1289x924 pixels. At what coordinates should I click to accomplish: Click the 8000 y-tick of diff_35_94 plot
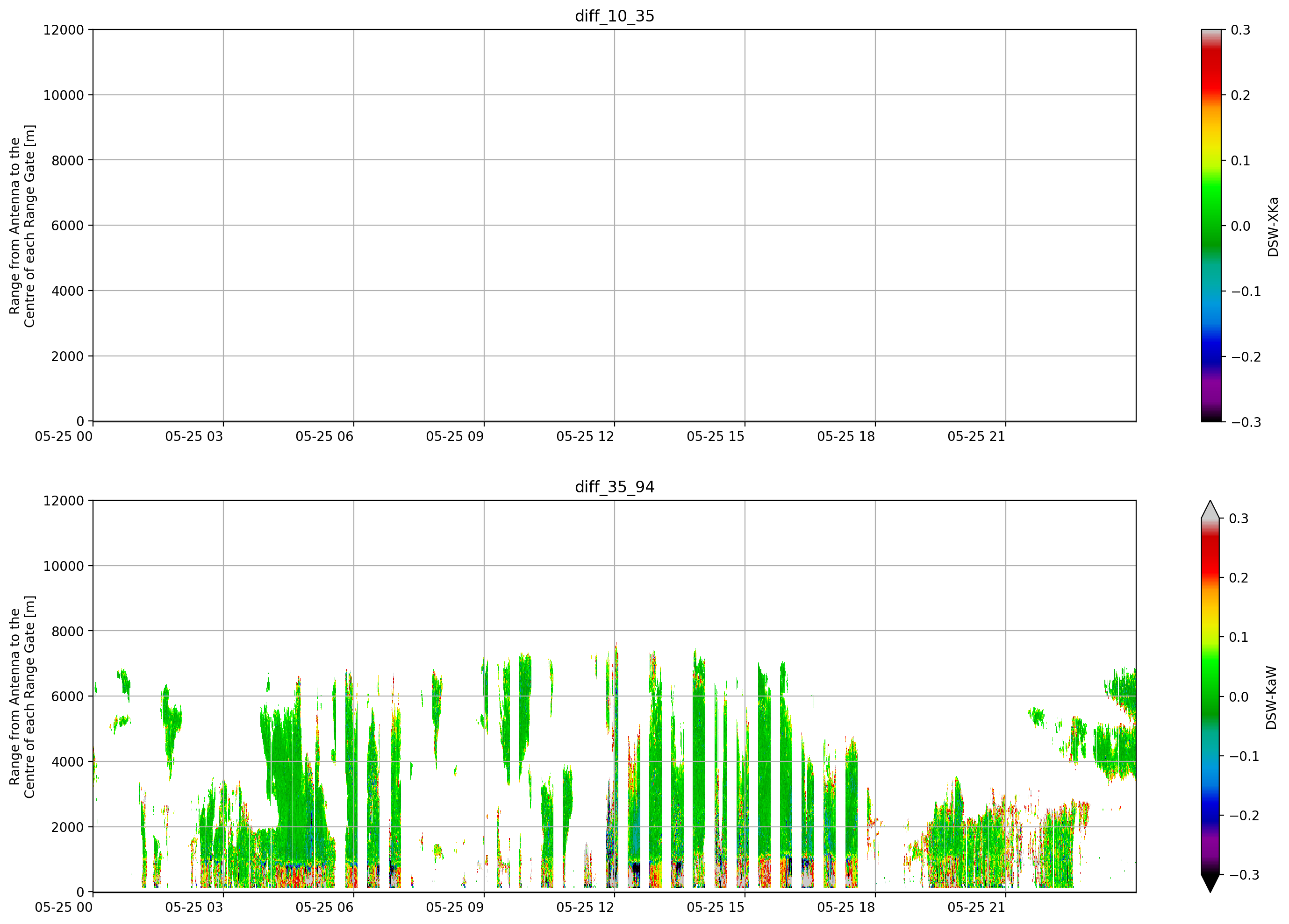tap(68, 631)
